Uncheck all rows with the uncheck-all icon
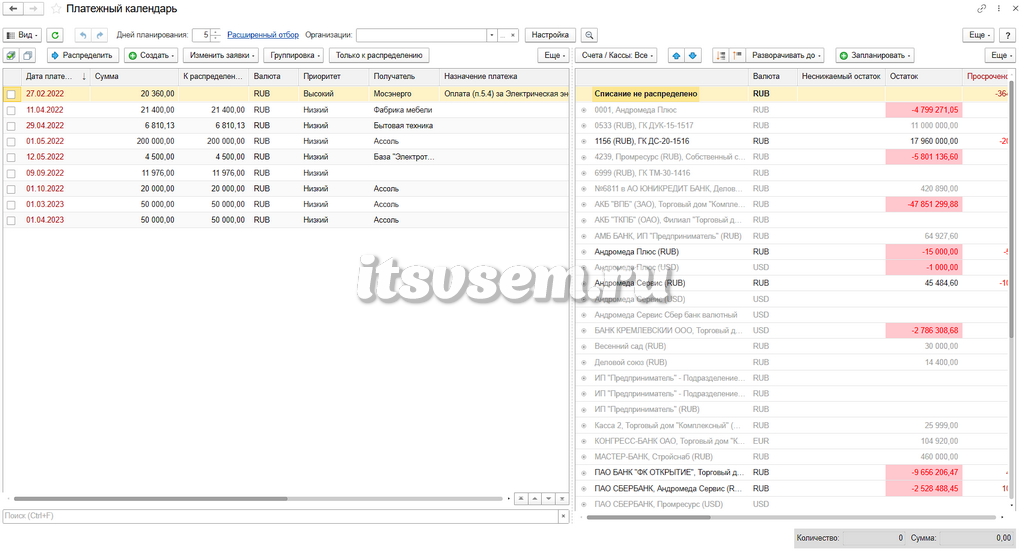The height and width of the screenshot is (554, 1024). [27, 56]
